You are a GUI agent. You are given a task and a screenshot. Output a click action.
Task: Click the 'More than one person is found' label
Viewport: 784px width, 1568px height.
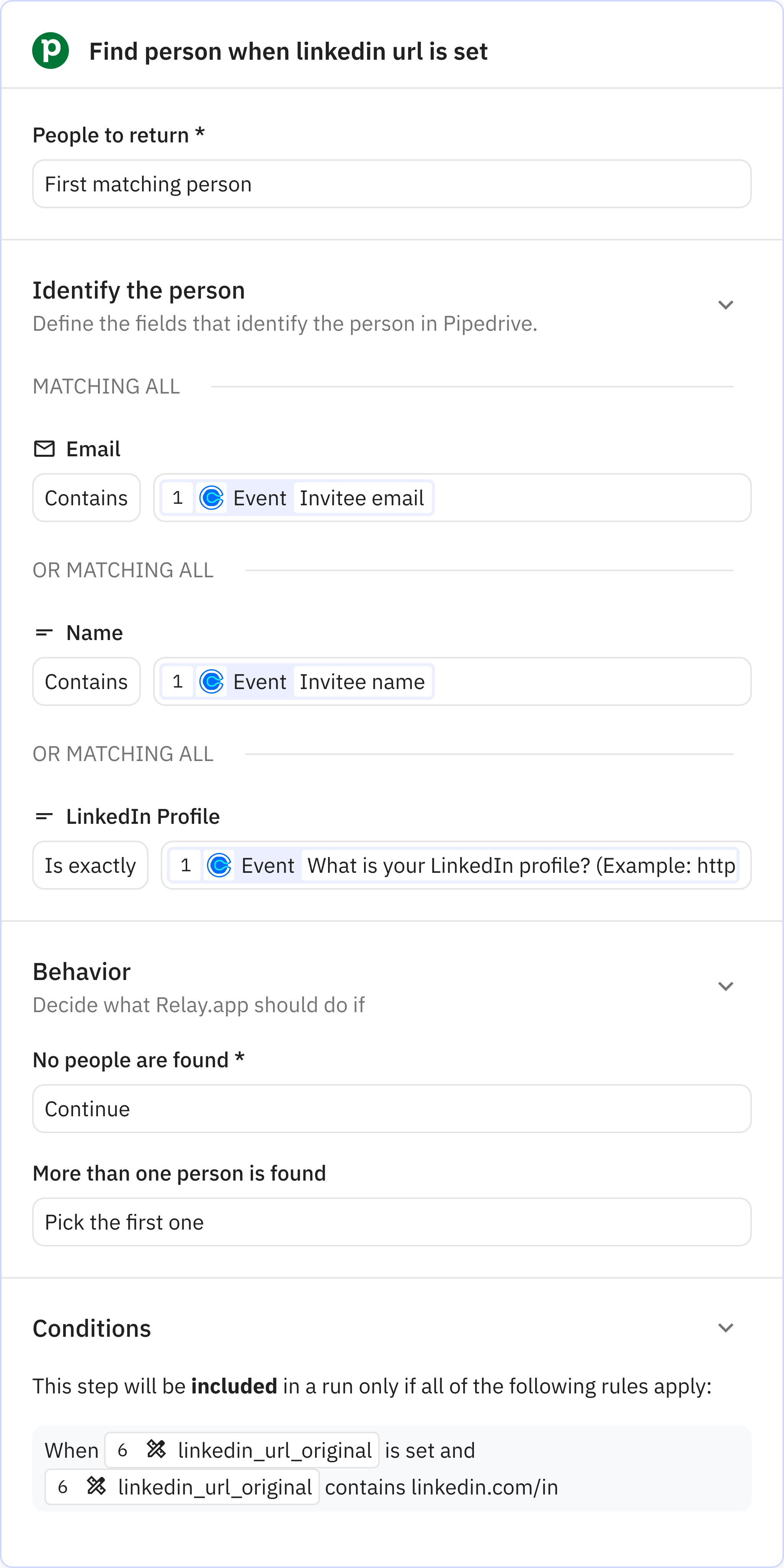180,1173
